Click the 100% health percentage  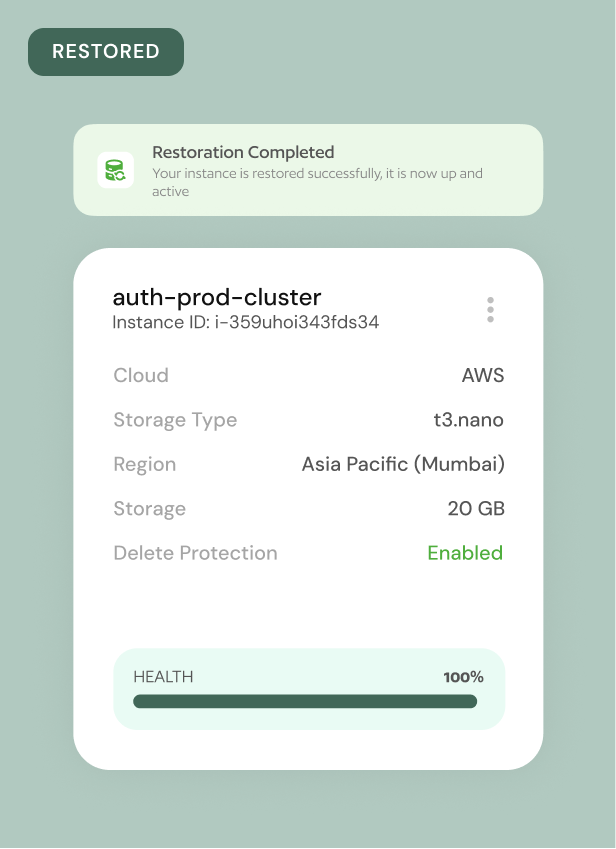pos(463,677)
